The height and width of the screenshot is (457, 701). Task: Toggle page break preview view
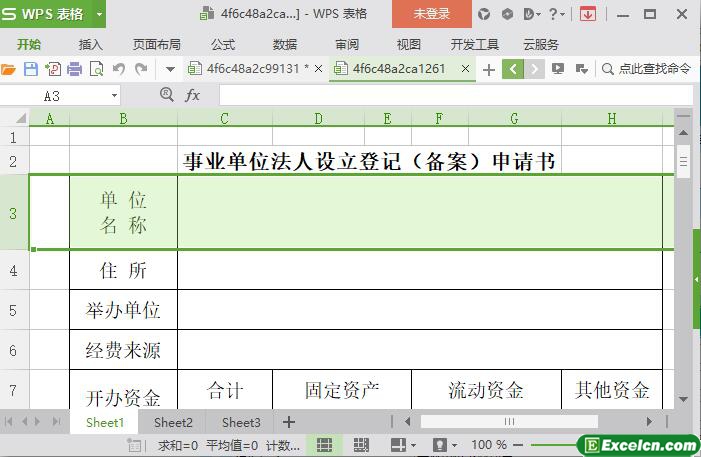coord(361,444)
